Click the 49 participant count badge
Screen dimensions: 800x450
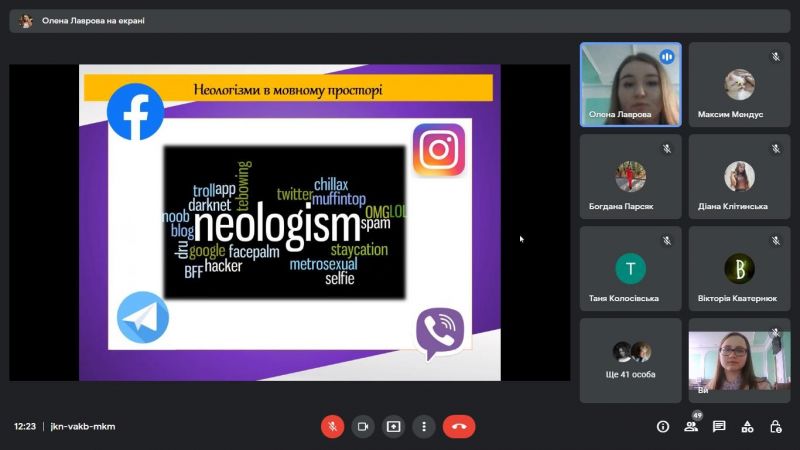click(x=697, y=415)
